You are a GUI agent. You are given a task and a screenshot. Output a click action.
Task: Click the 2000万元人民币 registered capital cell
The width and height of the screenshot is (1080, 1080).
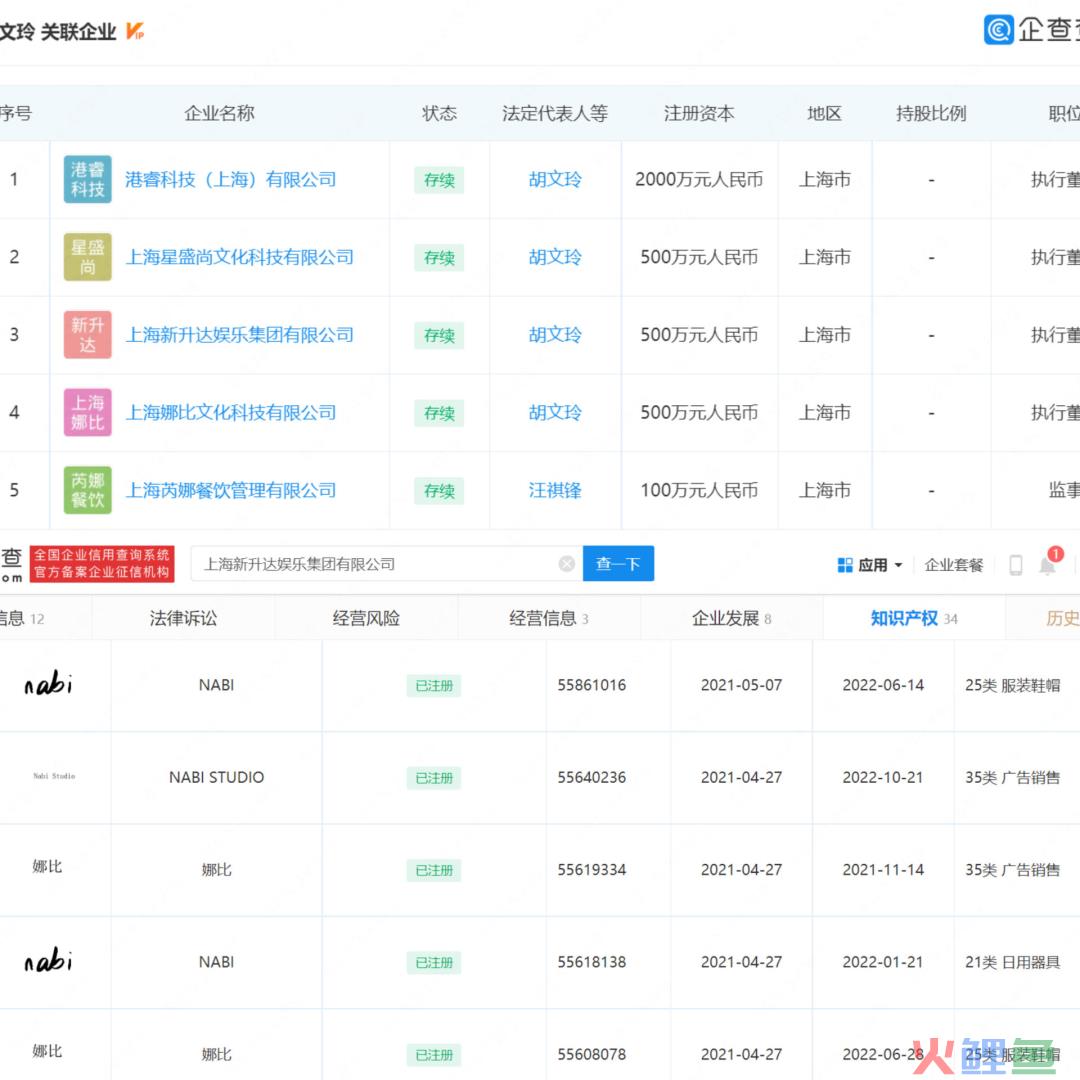[x=699, y=180]
